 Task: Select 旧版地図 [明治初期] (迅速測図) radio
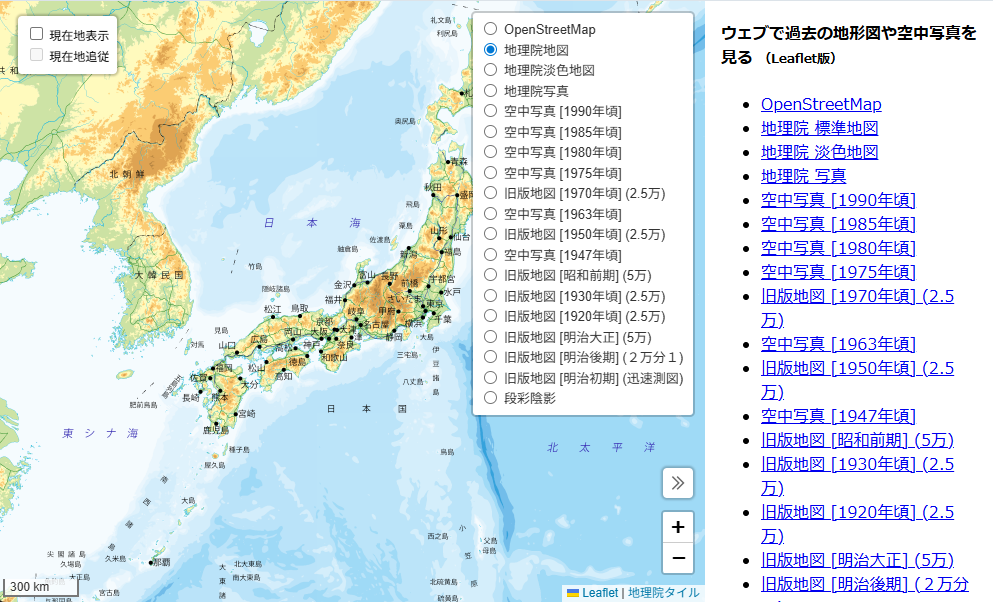tap(490, 378)
